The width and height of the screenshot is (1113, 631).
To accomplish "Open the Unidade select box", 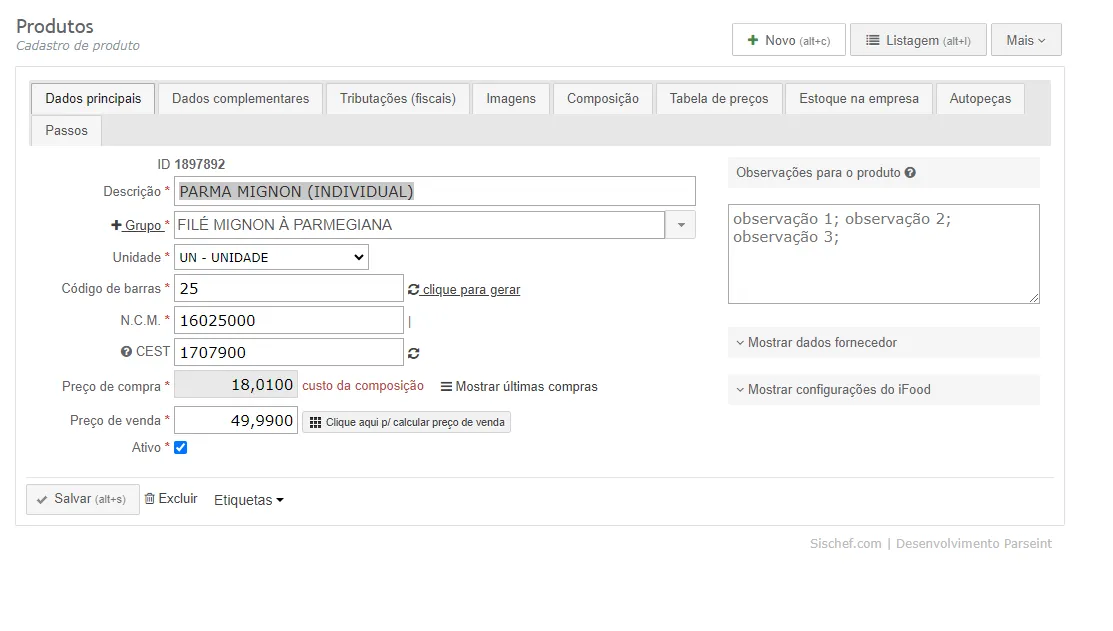I will (x=271, y=258).
